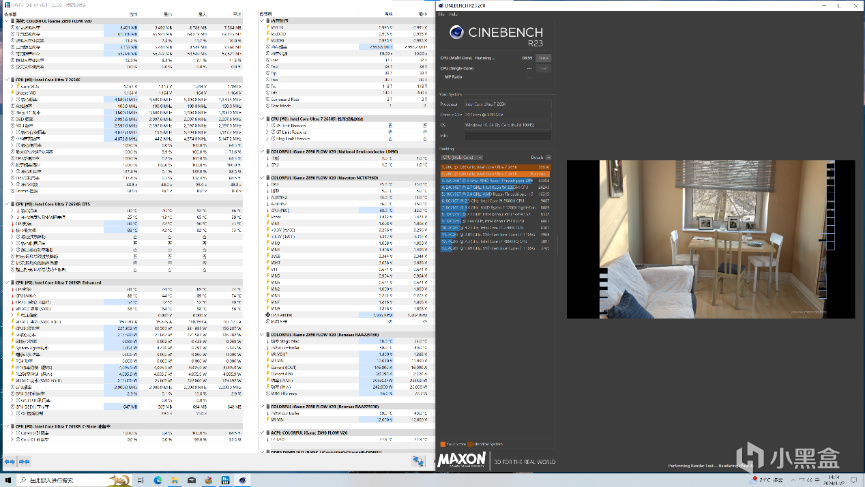Toggle the ranking Details checkbox
This screenshot has width=865, height=487.
coord(548,158)
